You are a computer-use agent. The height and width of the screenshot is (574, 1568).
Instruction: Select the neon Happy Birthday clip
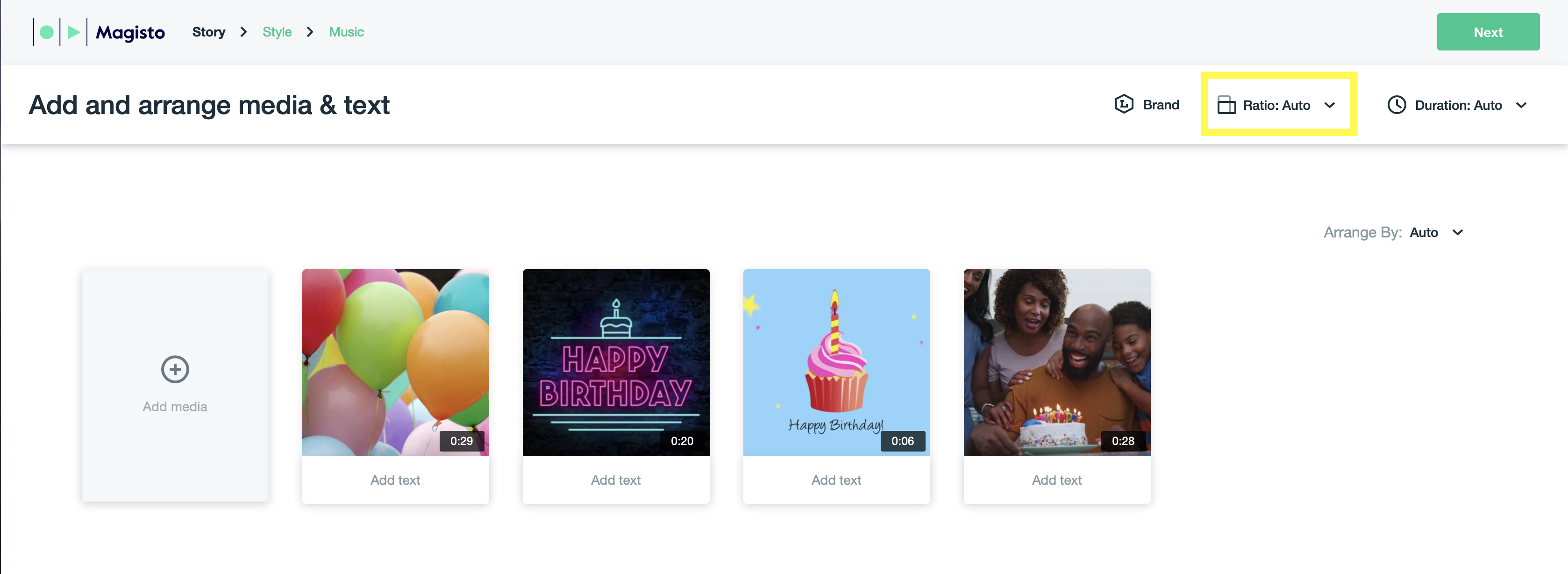615,362
